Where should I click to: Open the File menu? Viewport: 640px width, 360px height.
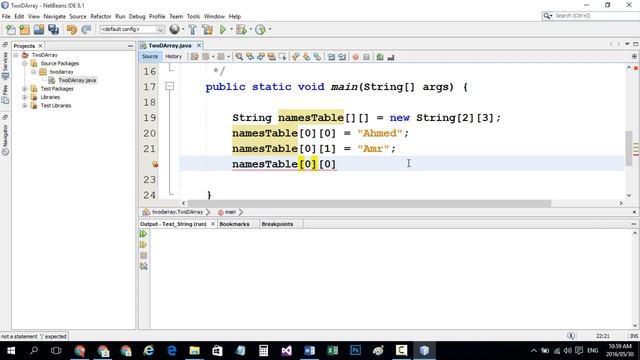coord(6,16)
